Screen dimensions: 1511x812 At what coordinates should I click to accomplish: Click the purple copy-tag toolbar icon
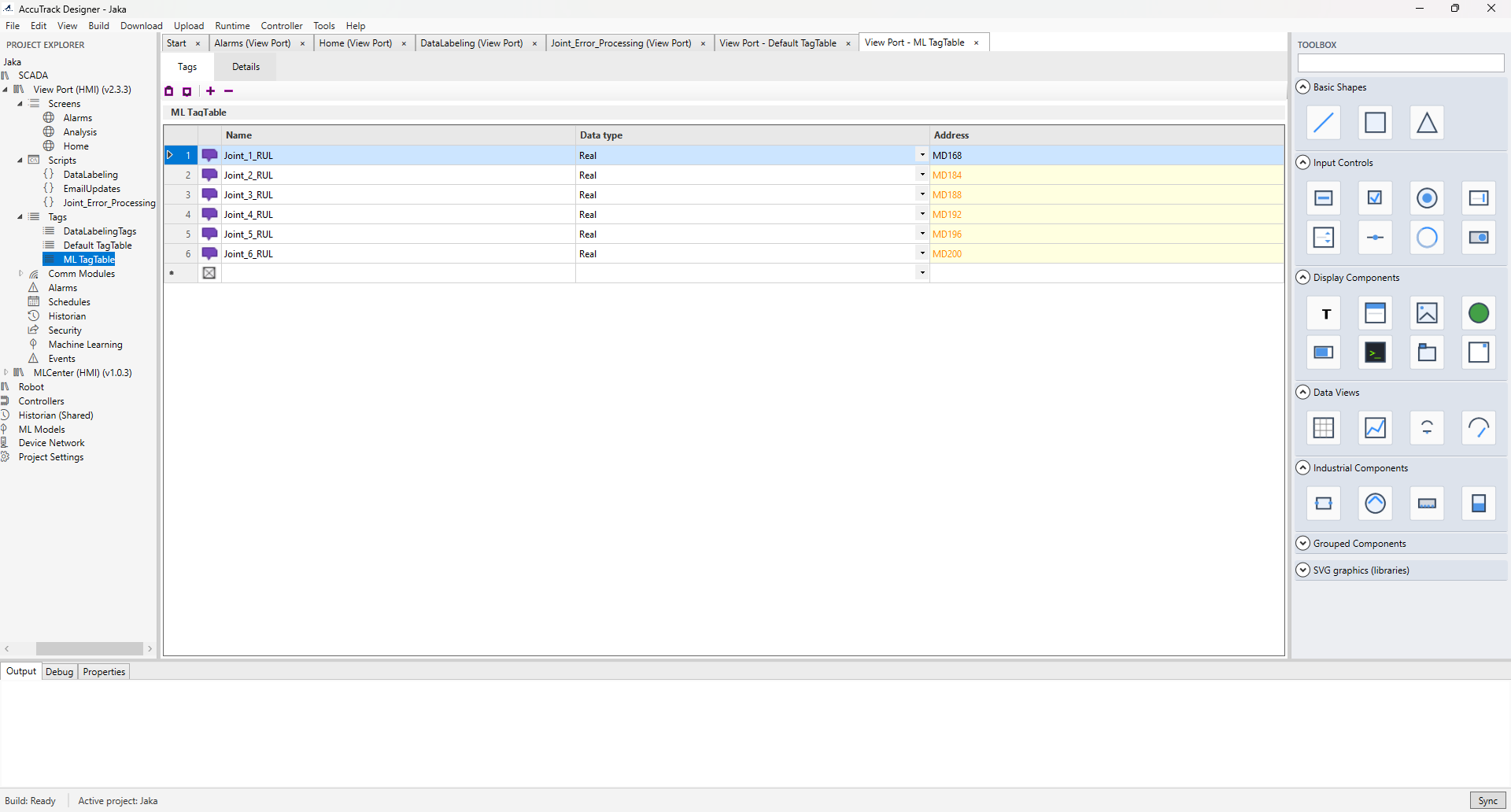pos(187,91)
